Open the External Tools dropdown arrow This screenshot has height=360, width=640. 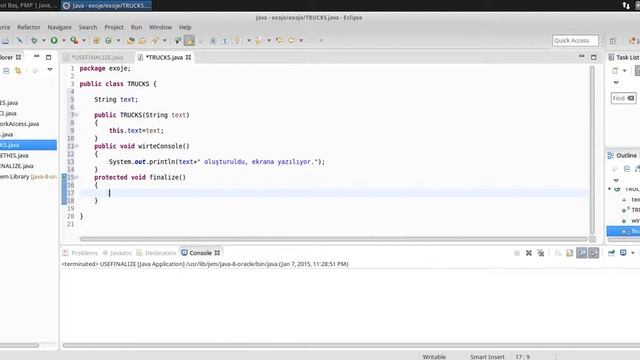point(84,40)
